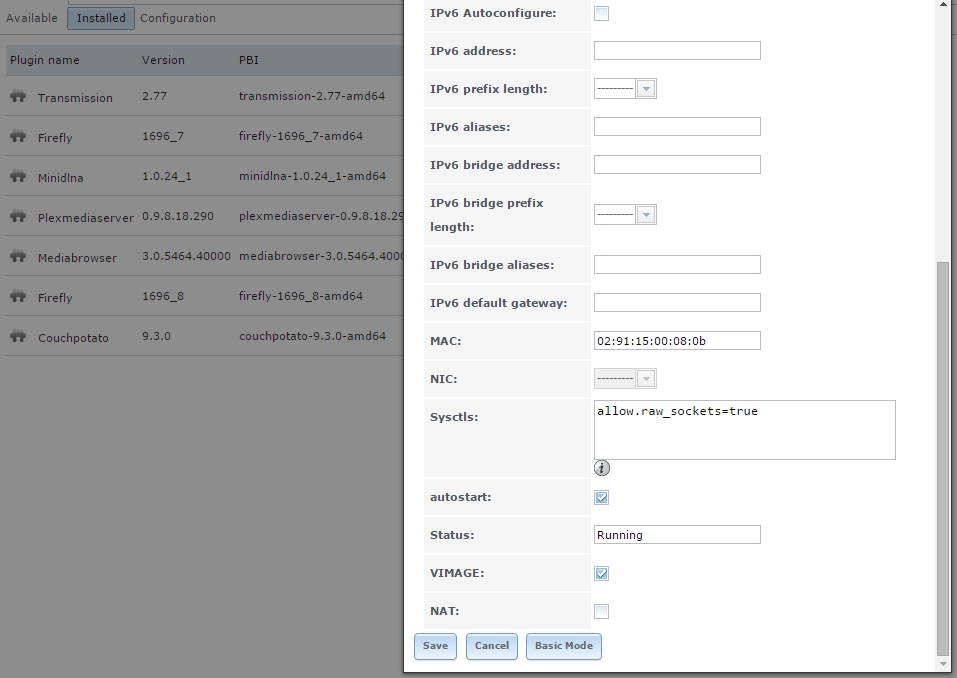Click the plugin icon next to Firefly 1696_8

point(18,296)
